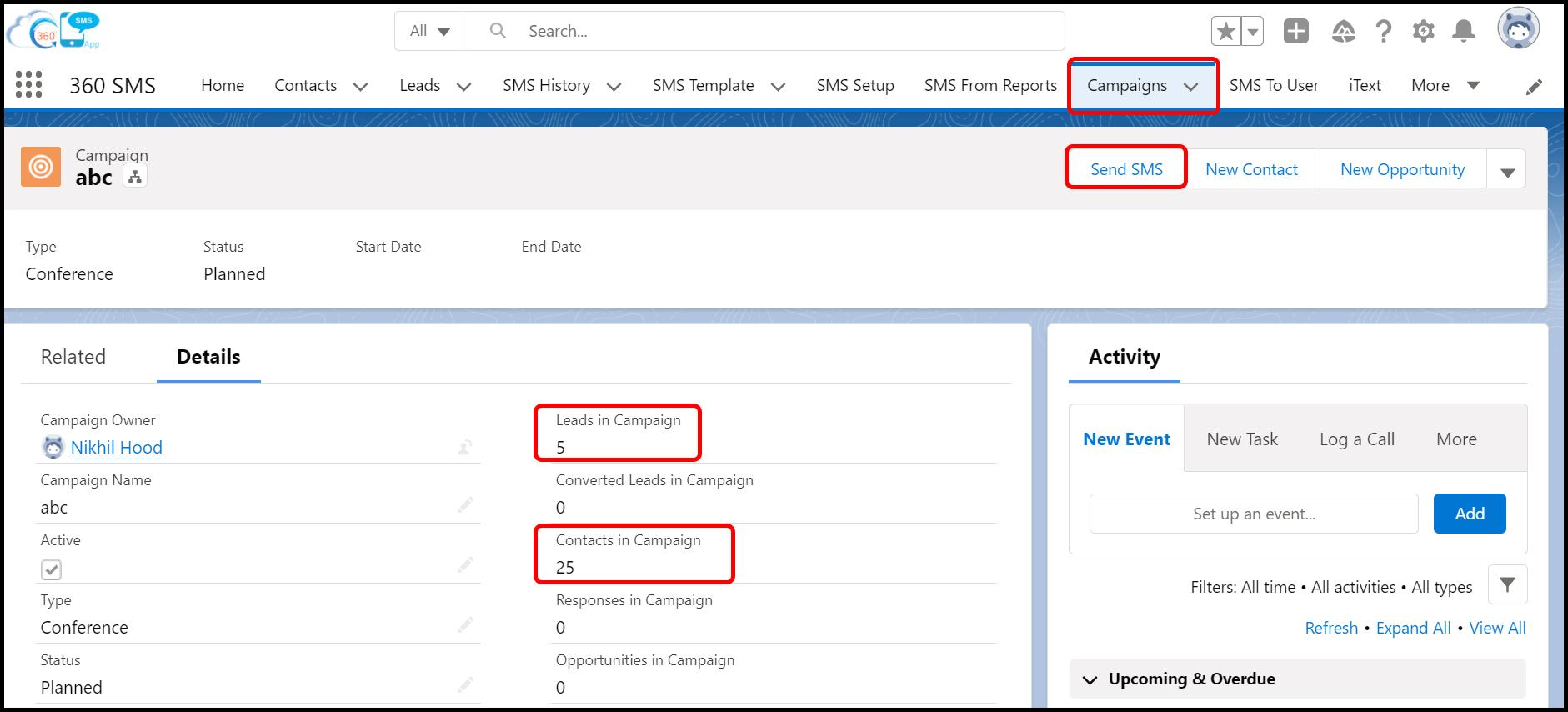
Task: Expand the Leads nav dropdown chevron
Action: tap(463, 87)
